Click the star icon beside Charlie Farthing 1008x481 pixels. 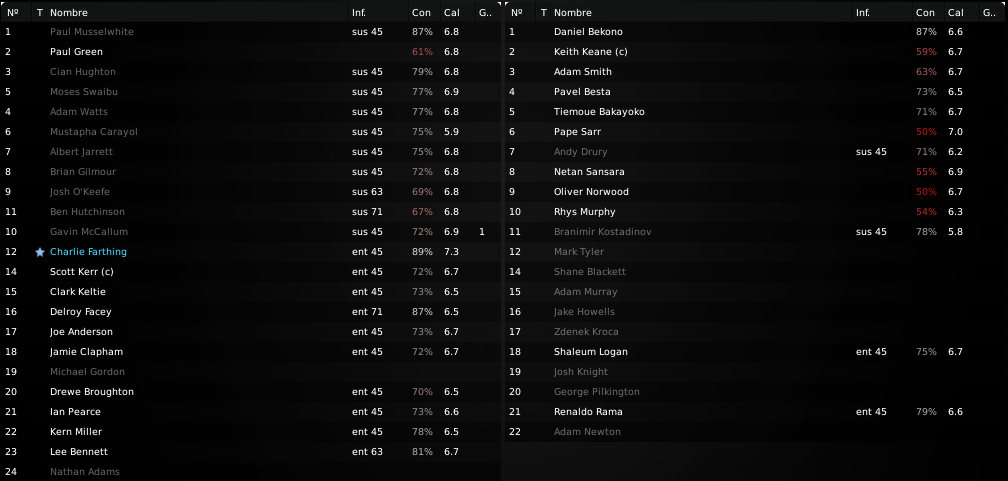pyautogui.click(x=40, y=252)
